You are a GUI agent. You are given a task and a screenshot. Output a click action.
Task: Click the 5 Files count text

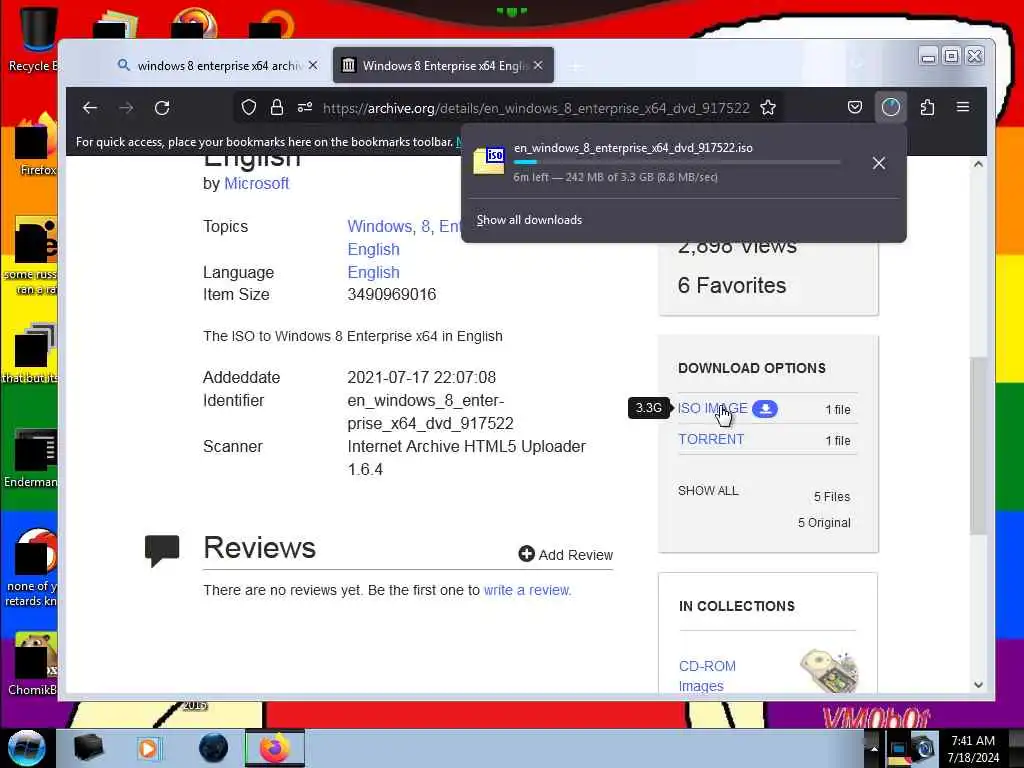coord(832,497)
